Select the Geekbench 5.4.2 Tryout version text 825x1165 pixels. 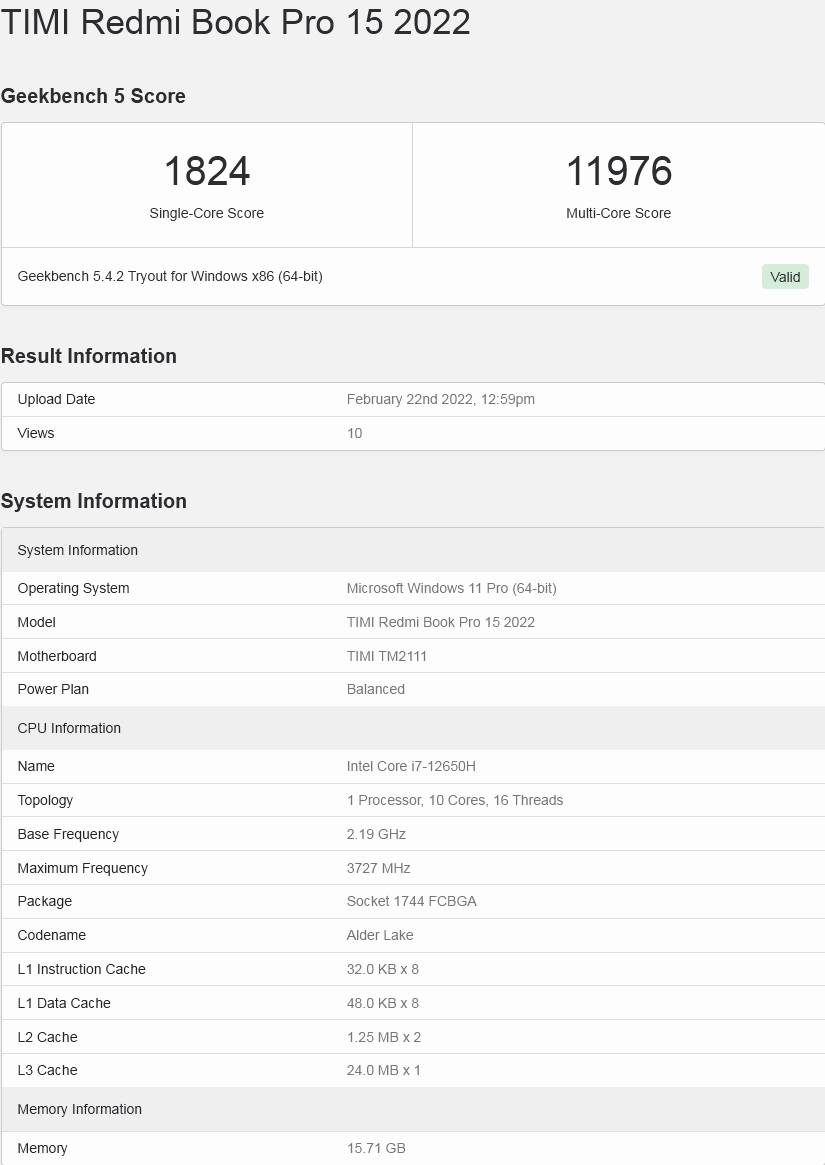pyautogui.click(x=170, y=276)
